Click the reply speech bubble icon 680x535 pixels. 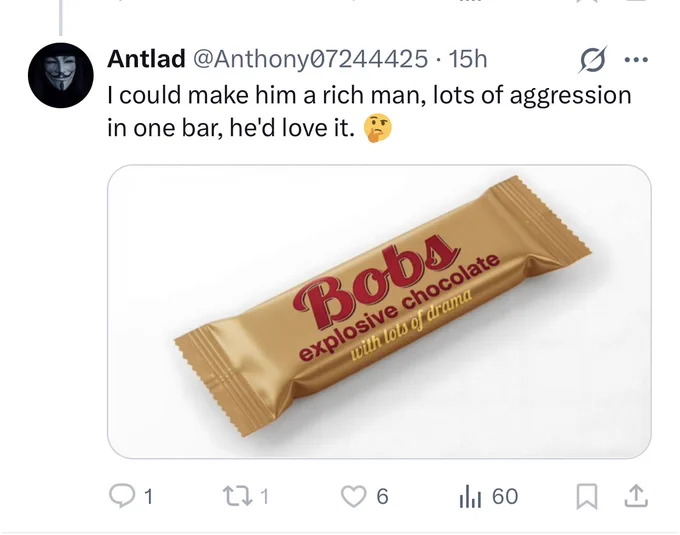click(122, 496)
